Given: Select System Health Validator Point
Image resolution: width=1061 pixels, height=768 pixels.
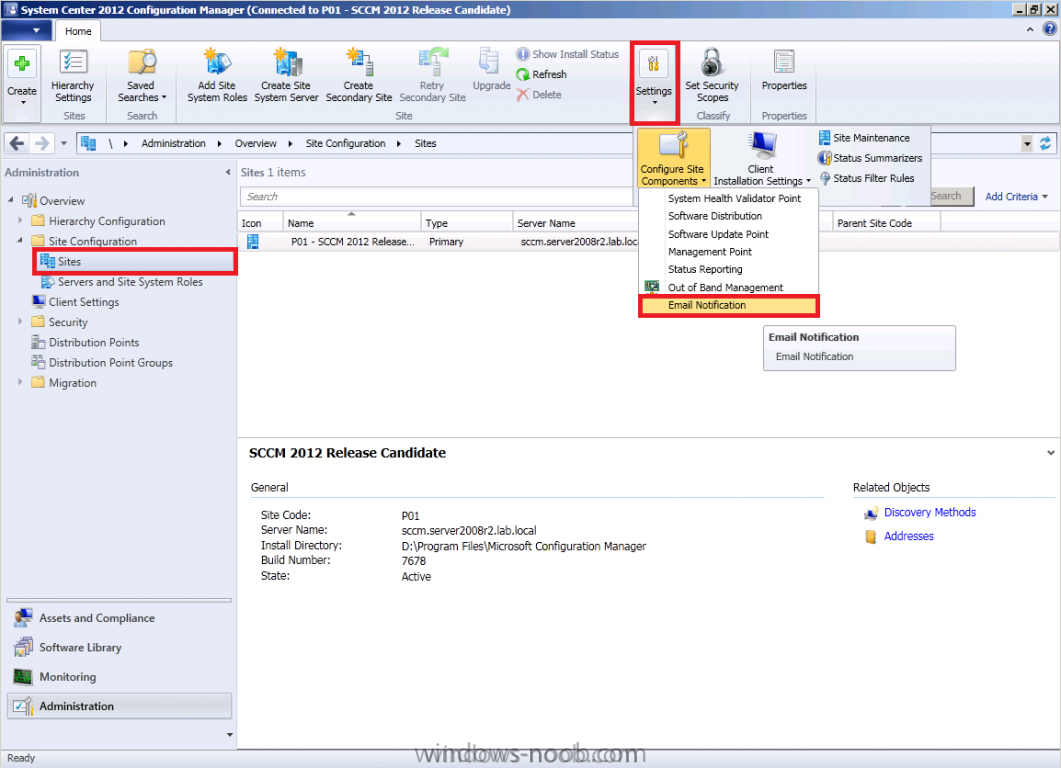Looking at the screenshot, I should pyautogui.click(x=729, y=198).
